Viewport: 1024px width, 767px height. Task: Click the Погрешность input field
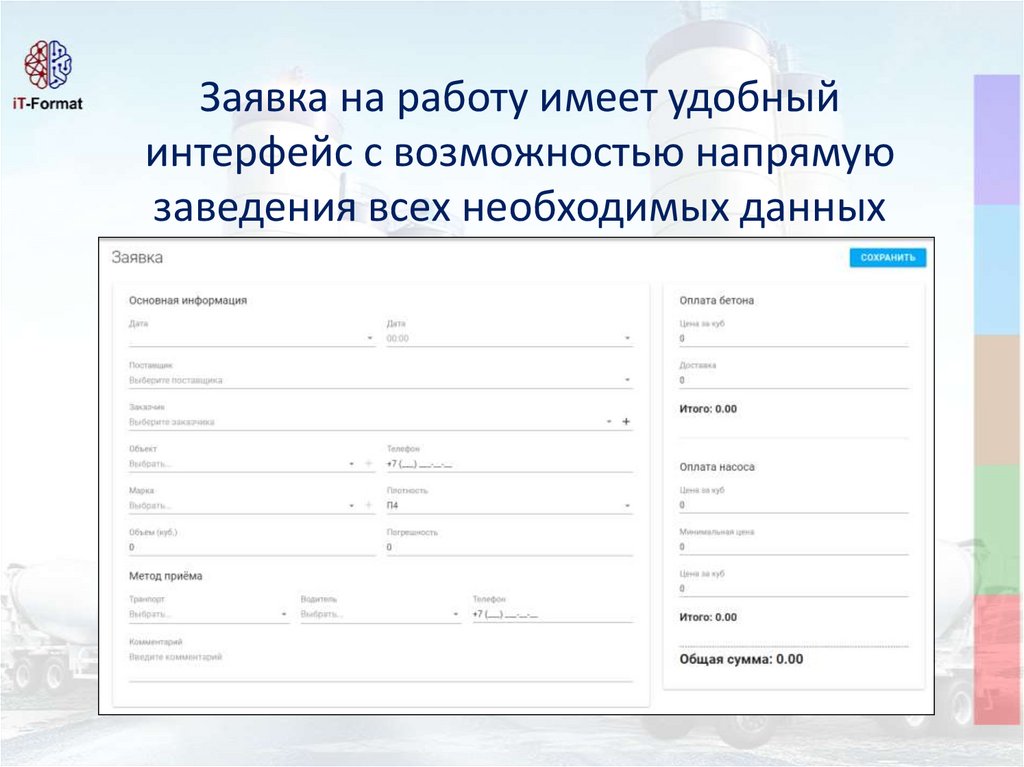(x=509, y=548)
